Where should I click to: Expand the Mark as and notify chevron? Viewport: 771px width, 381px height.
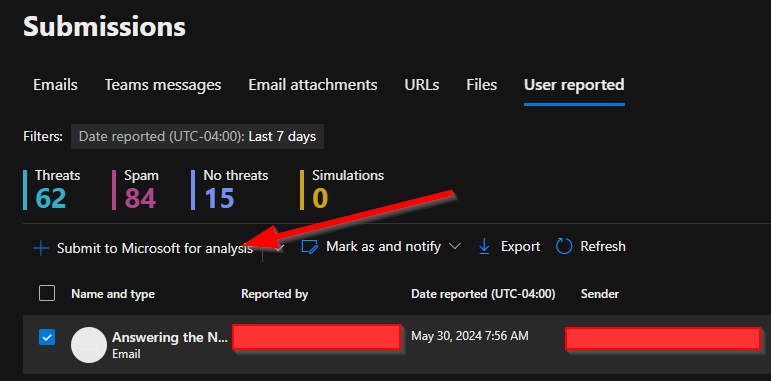pyautogui.click(x=455, y=246)
